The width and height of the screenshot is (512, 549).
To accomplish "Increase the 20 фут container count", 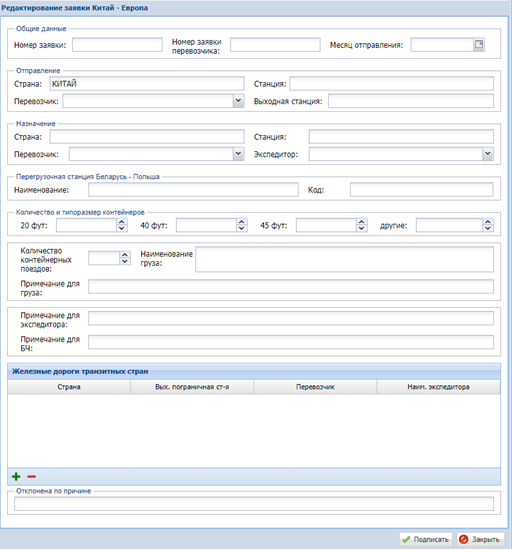I will 122,222.
